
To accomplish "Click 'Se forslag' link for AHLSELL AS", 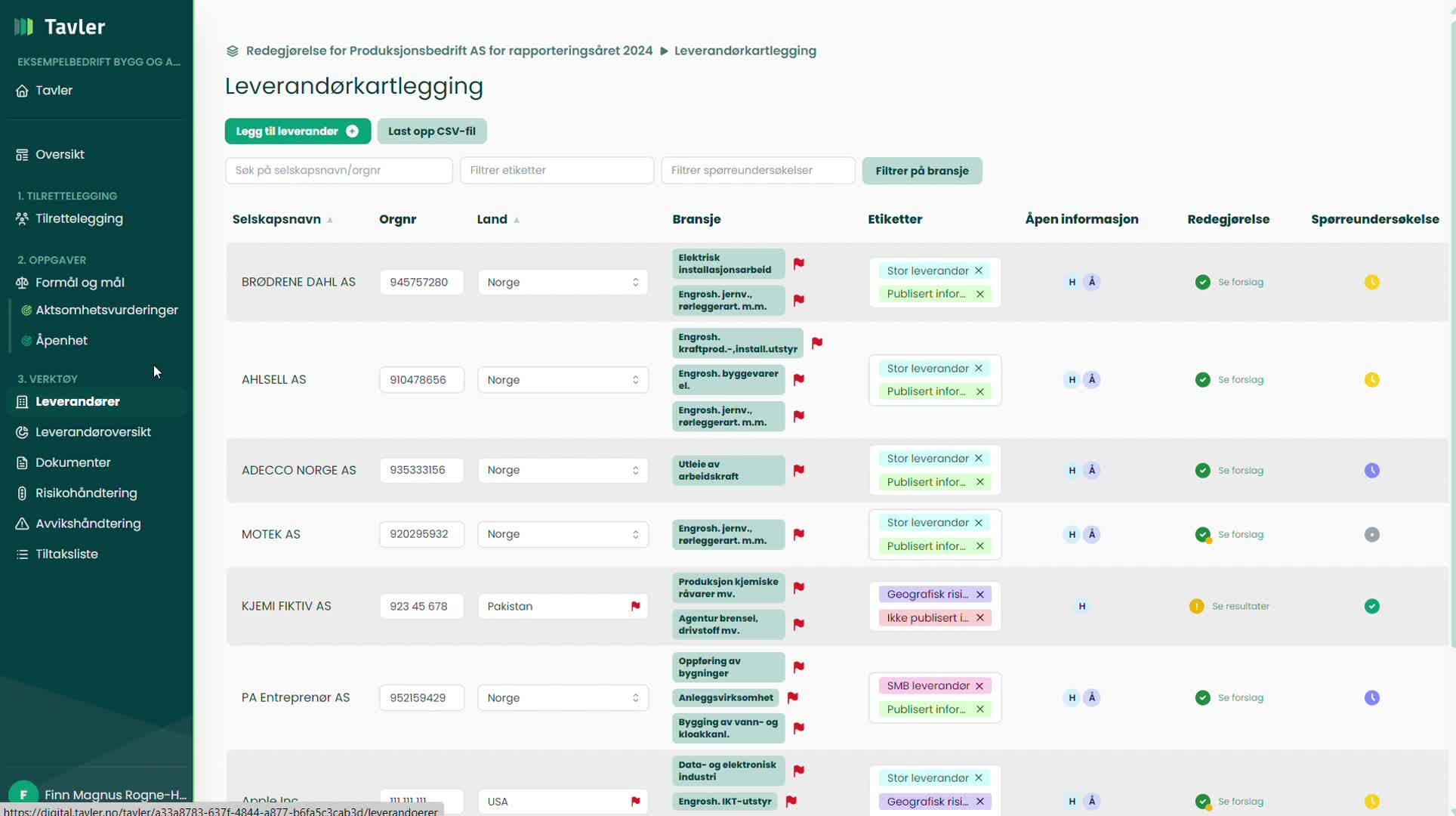I will [x=1240, y=379].
